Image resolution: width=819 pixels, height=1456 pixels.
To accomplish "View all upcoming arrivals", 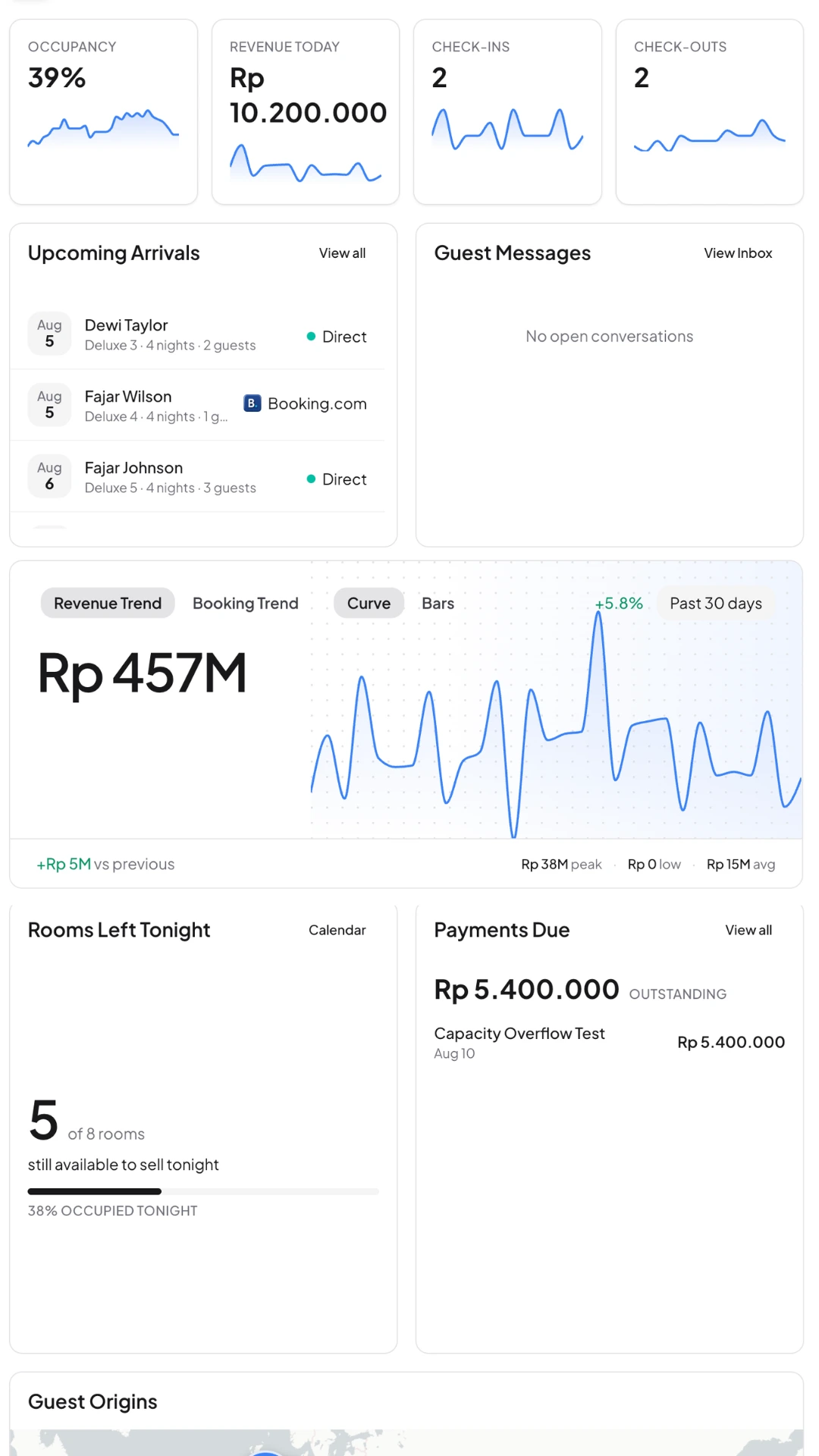I will tap(342, 253).
